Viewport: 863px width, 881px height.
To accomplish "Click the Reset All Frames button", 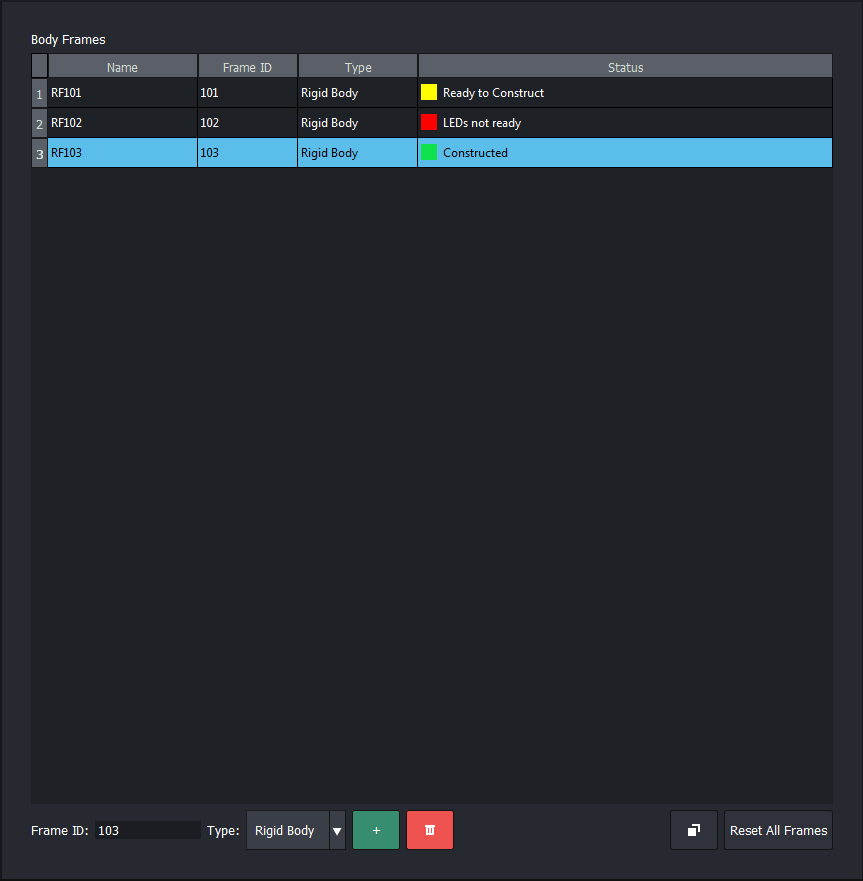I will click(x=778, y=830).
